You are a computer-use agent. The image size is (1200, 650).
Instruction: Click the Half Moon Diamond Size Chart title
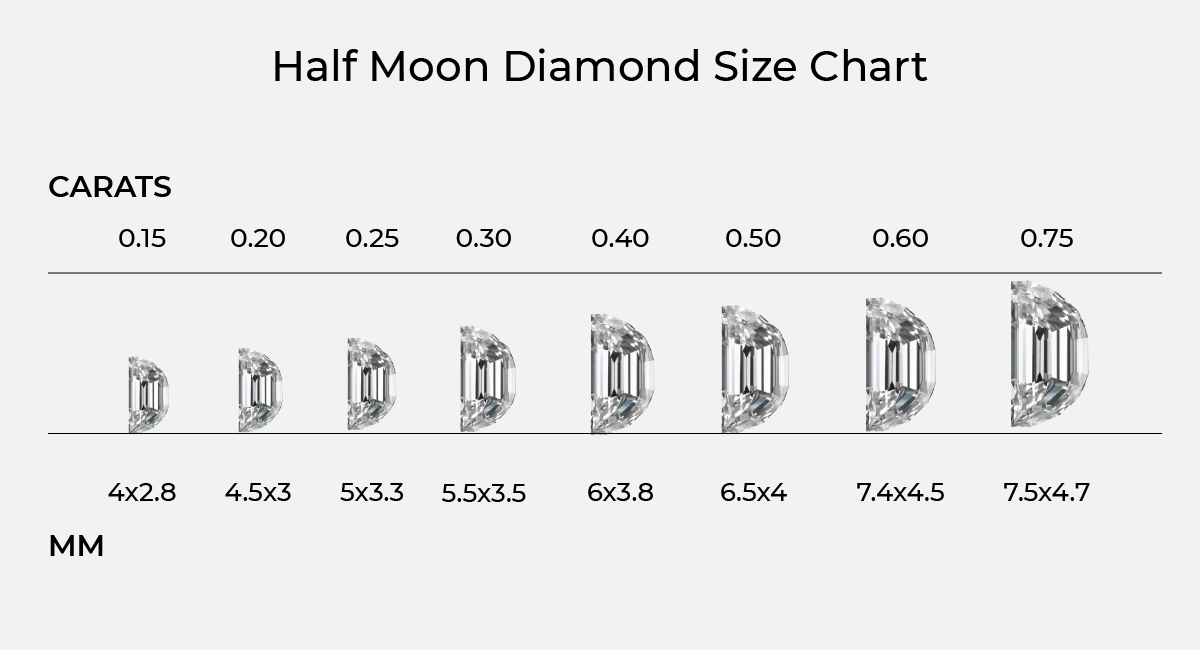pyautogui.click(x=600, y=67)
